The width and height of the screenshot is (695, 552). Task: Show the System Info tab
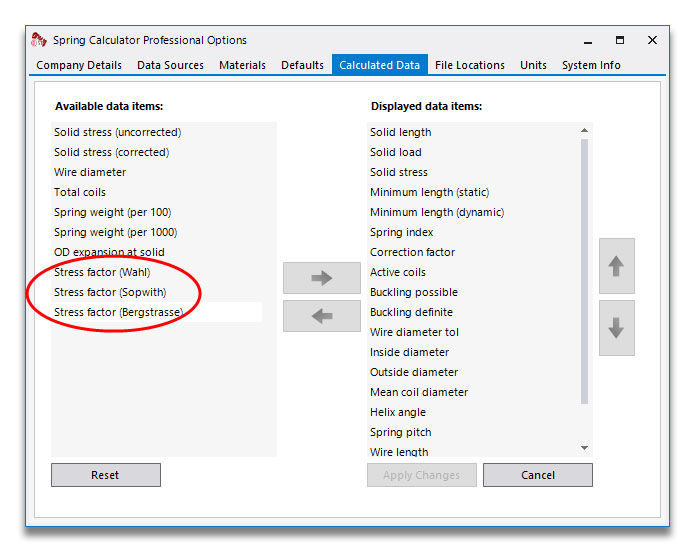click(591, 65)
